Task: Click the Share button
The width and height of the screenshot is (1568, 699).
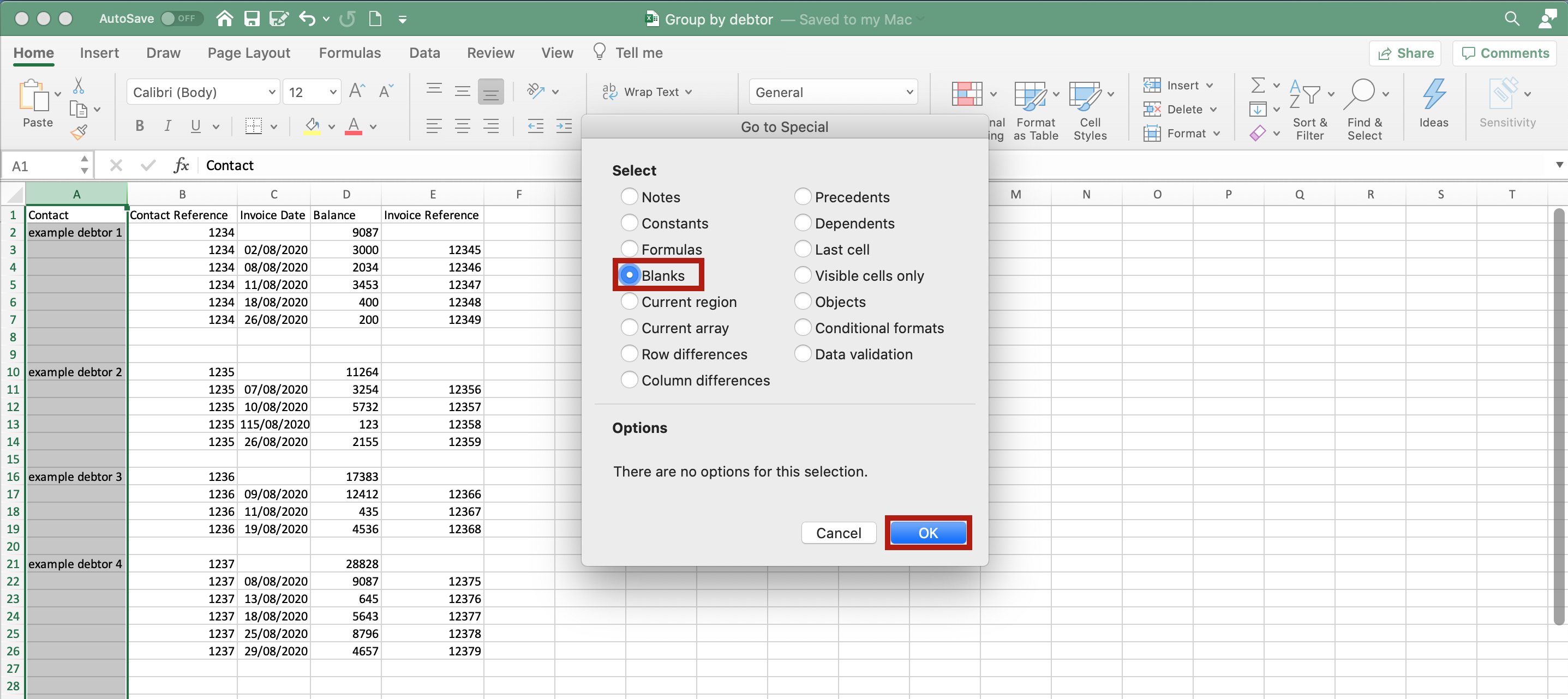Action: coord(1405,53)
